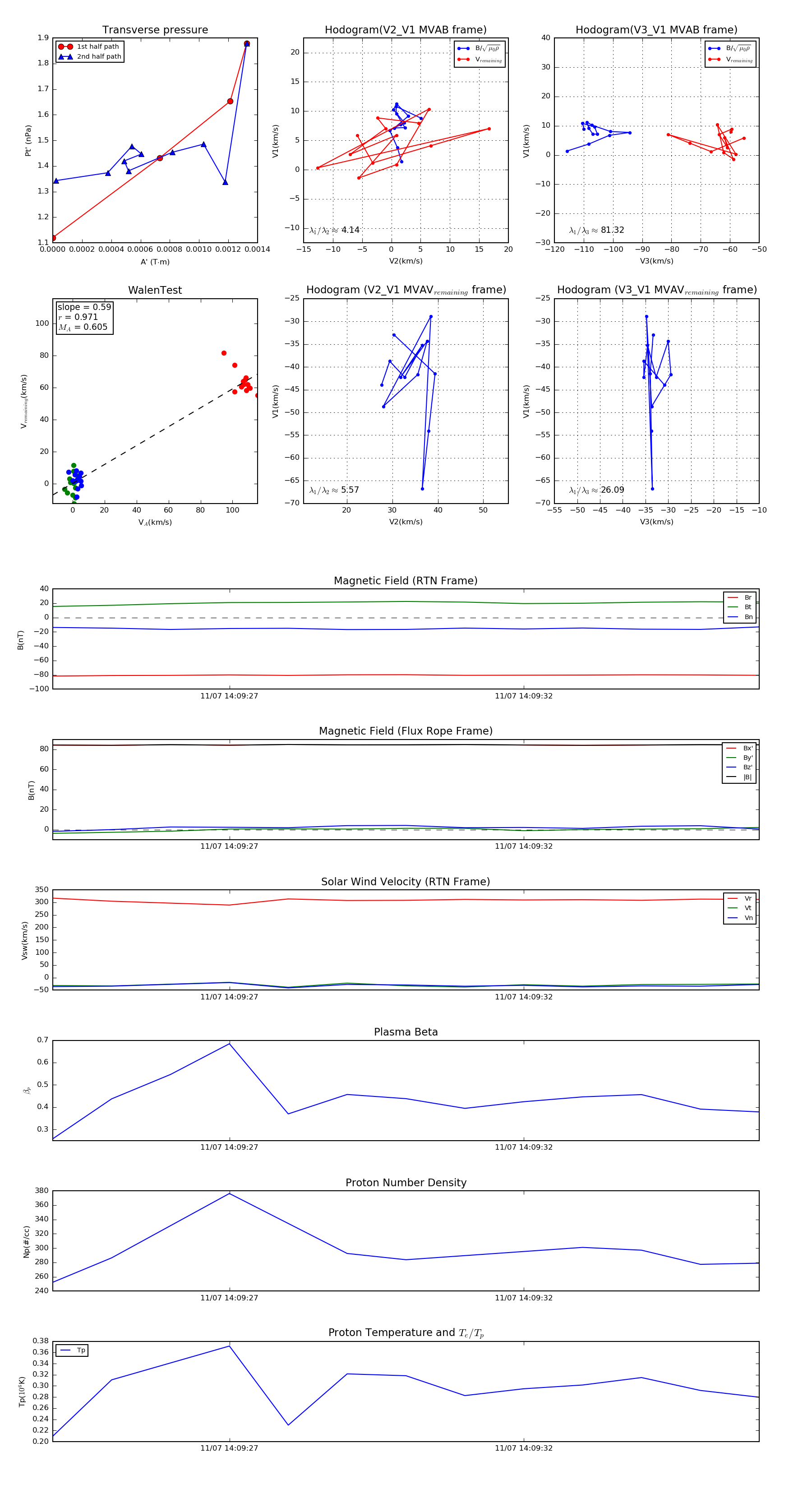The height and width of the screenshot is (1489, 812).
Task: Click the 'slope = 0.59' annotation
Action: tap(84, 307)
